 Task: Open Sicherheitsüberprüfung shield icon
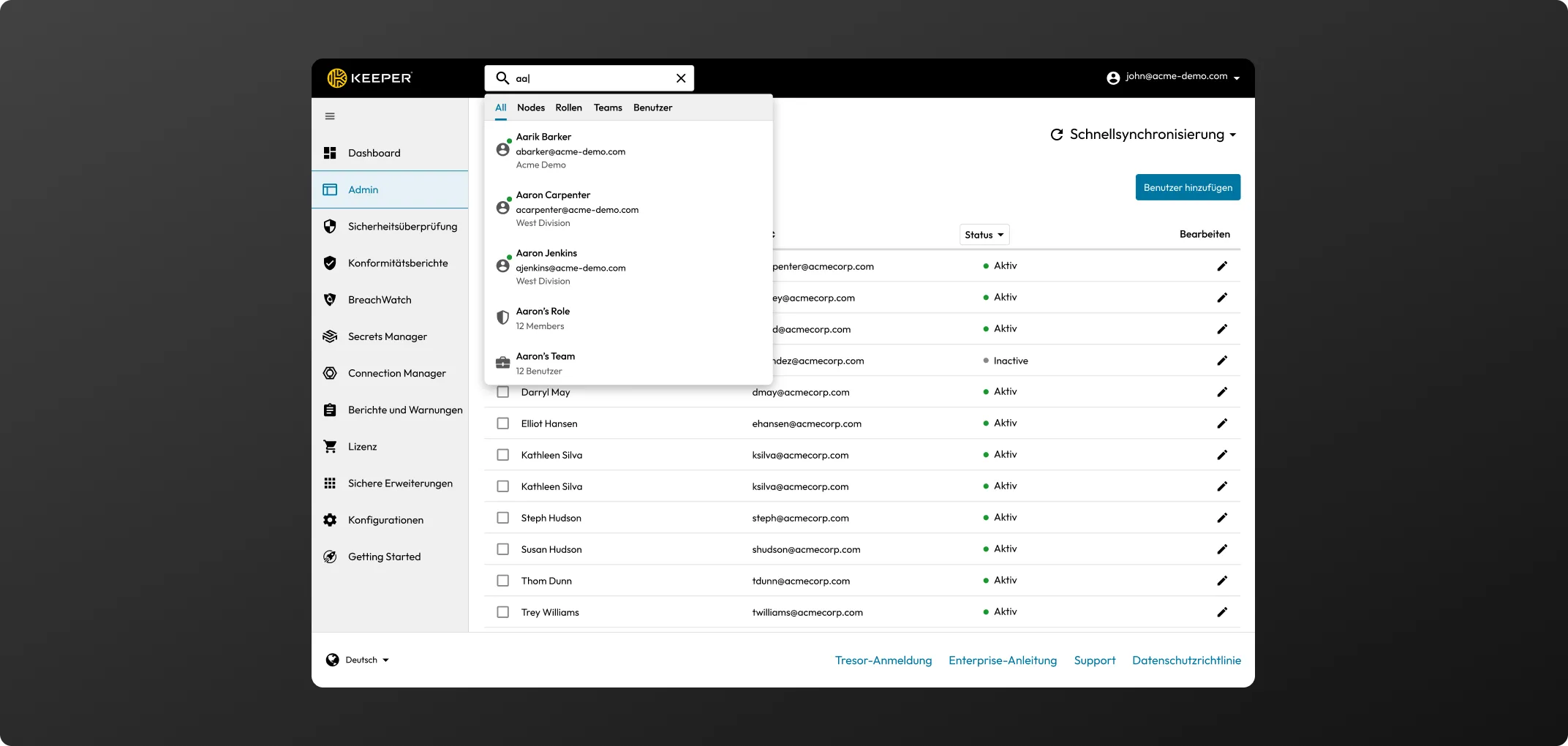click(330, 227)
